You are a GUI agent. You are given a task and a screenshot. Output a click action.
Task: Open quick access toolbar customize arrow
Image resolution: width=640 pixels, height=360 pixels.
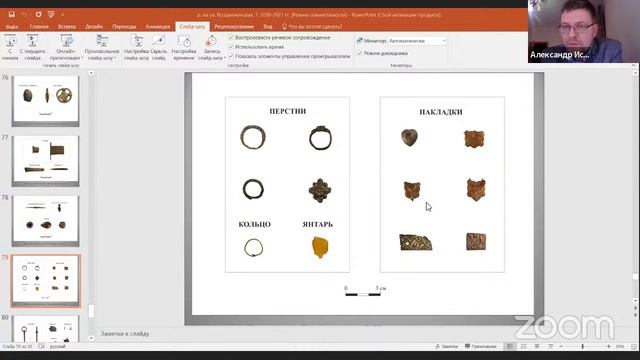[x=63, y=14]
